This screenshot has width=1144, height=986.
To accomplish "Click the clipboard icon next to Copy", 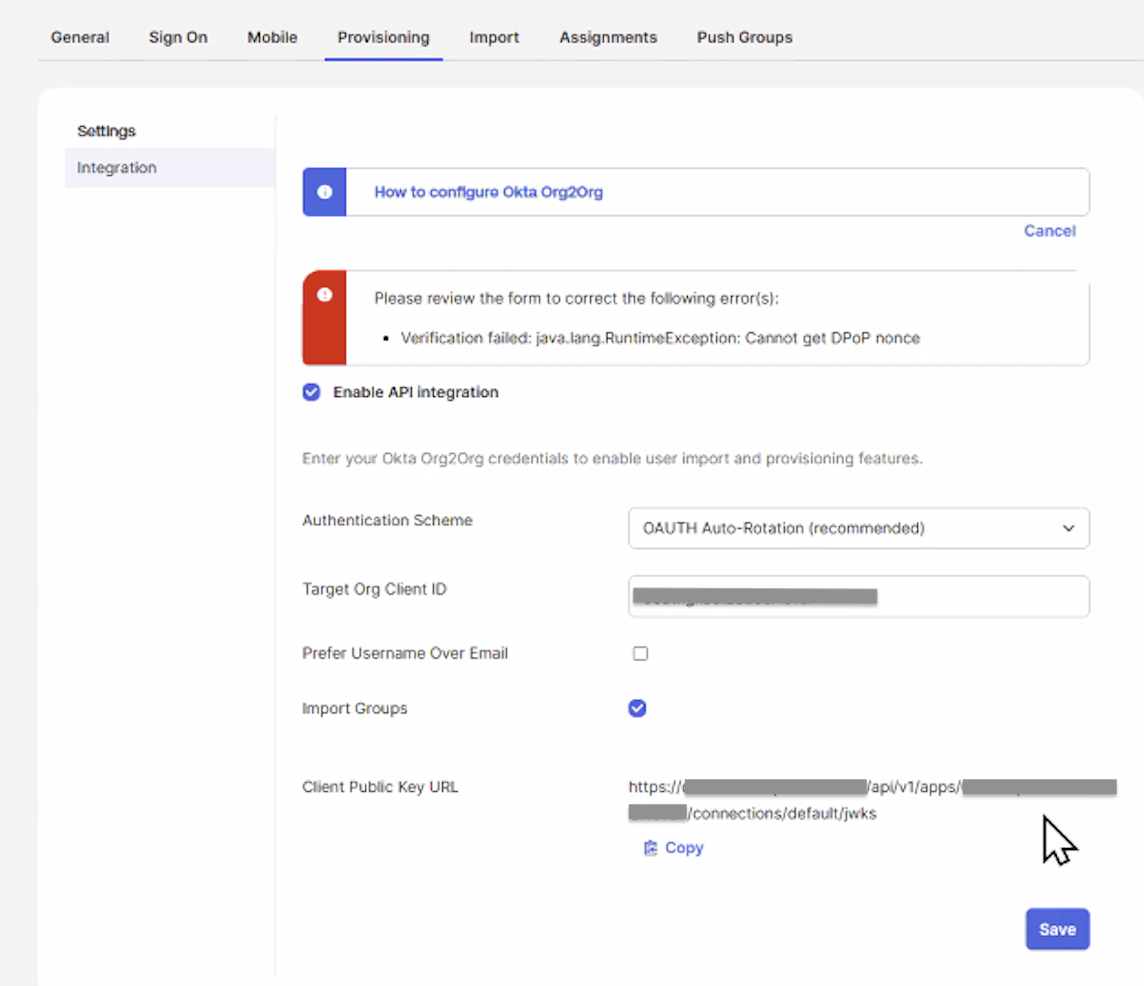I will [650, 847].
